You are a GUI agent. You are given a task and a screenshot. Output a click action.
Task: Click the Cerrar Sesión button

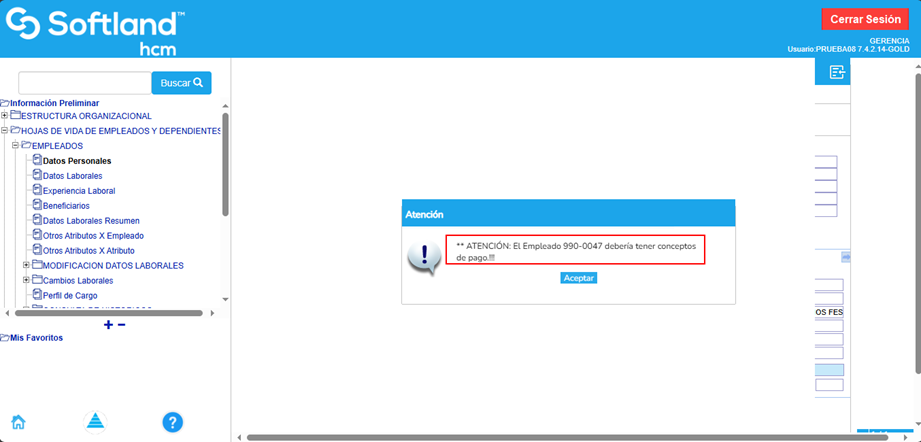click(x=865, y=19)
